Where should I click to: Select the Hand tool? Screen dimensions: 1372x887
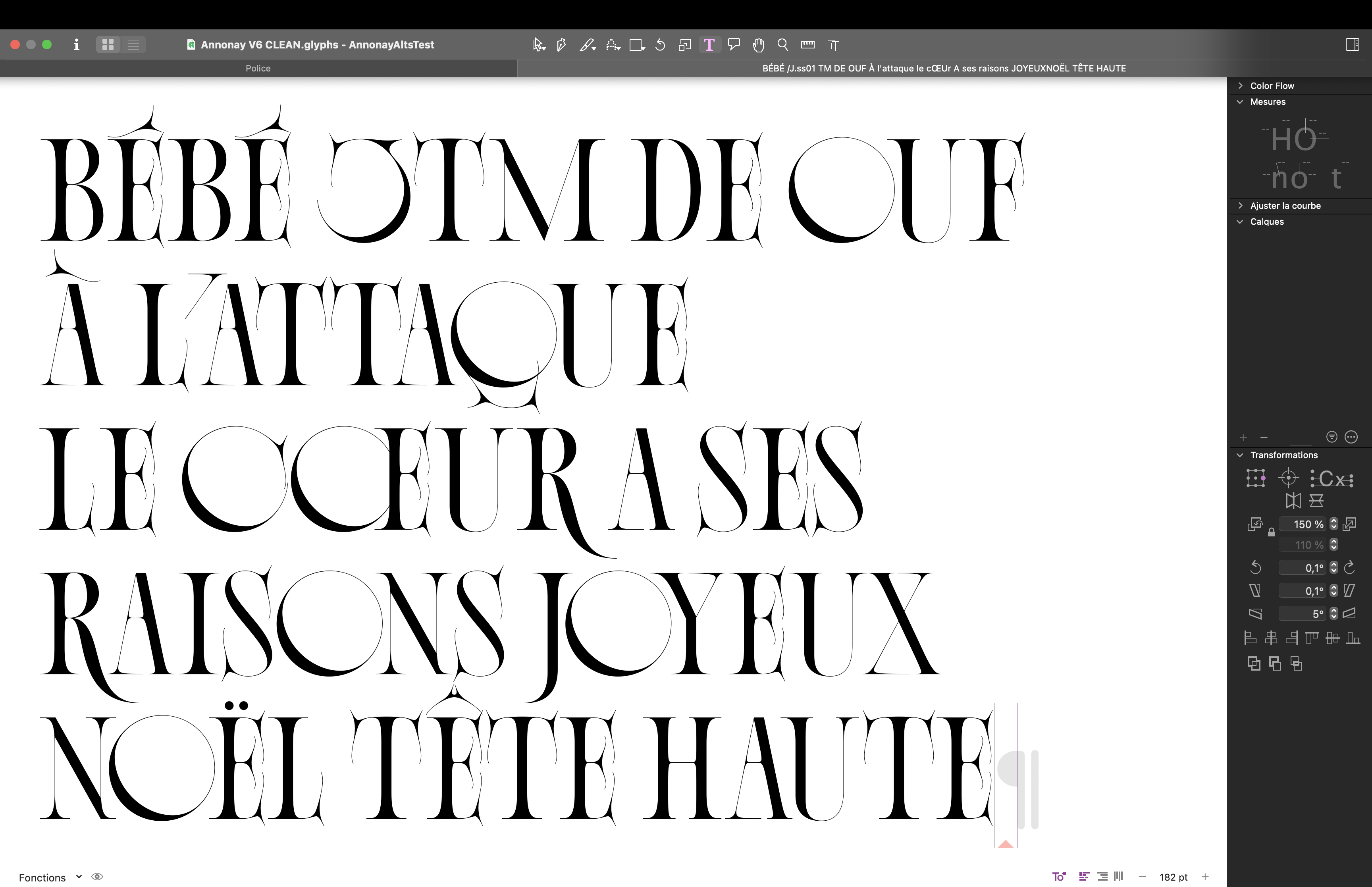[x=758, y=45]
